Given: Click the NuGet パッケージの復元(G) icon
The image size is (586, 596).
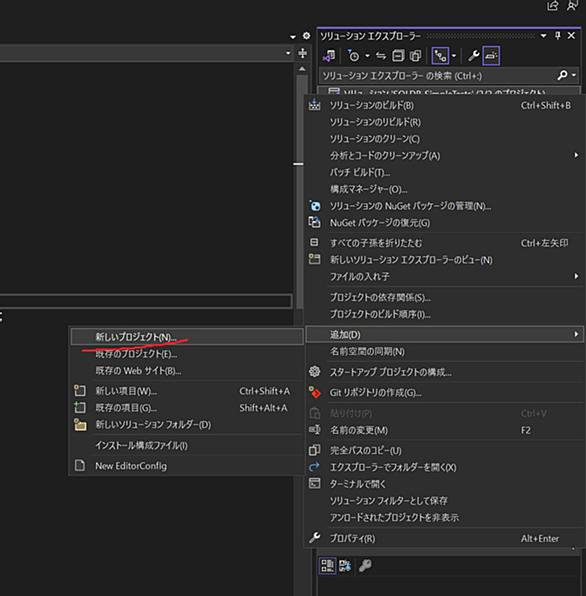Looking at the screenshot, I should [314, 222].
